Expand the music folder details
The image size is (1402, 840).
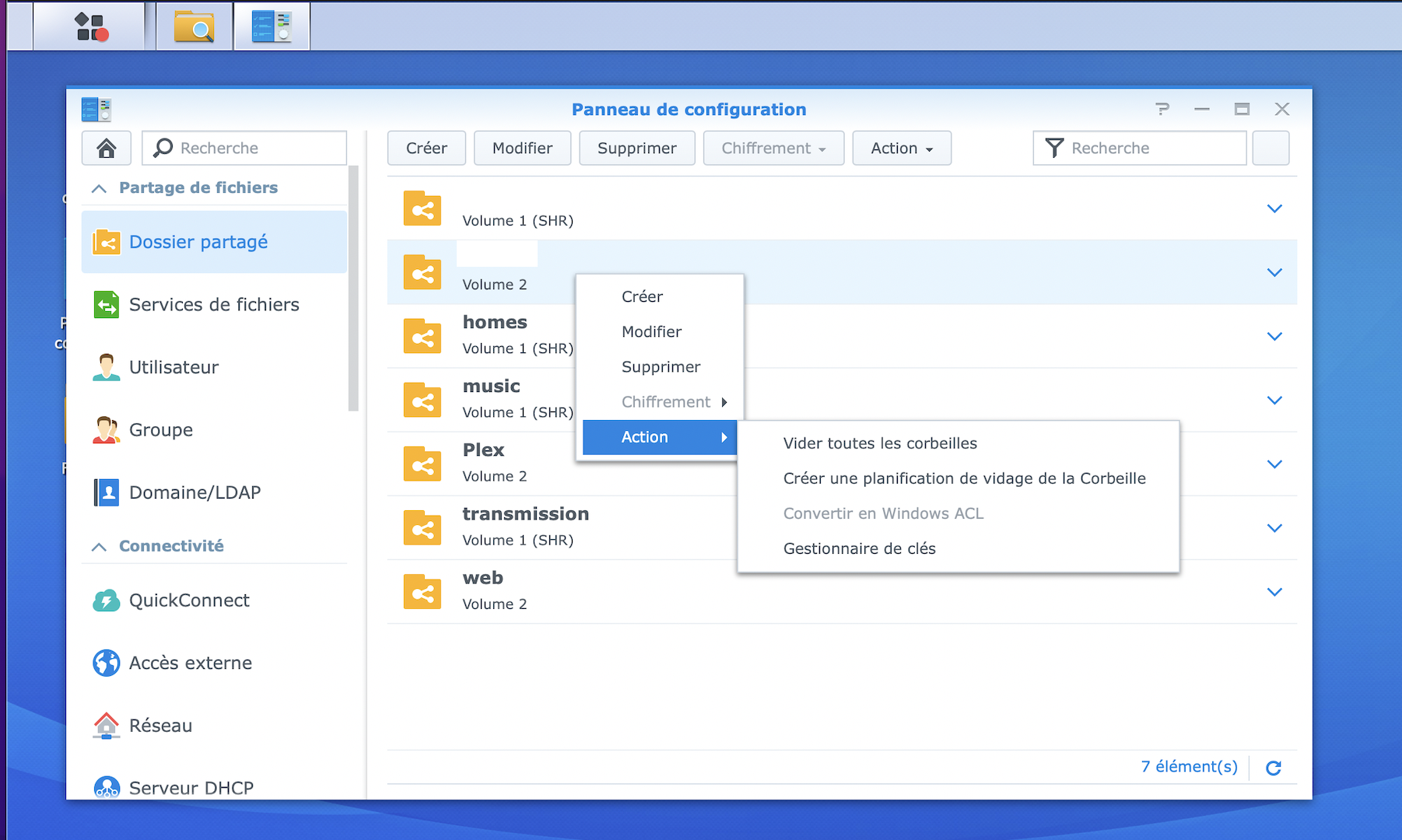(1274, 400)
